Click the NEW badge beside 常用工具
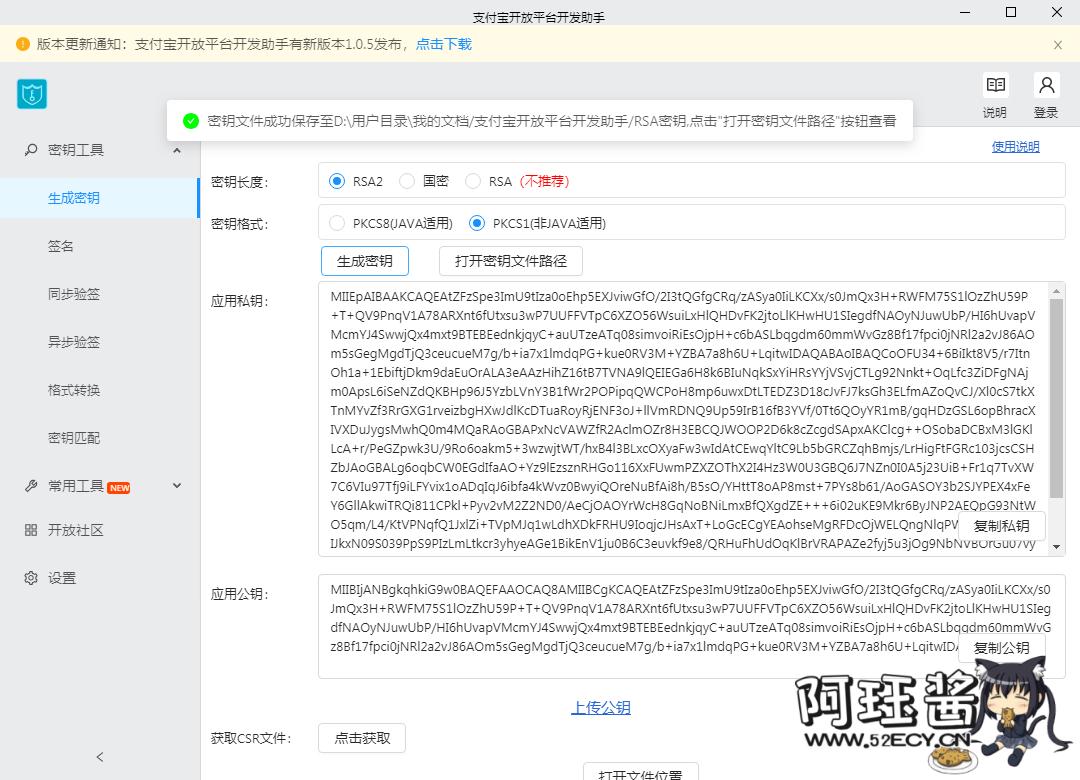The height and width of the screenshot is (780, 1080). (x=119, y=488)
